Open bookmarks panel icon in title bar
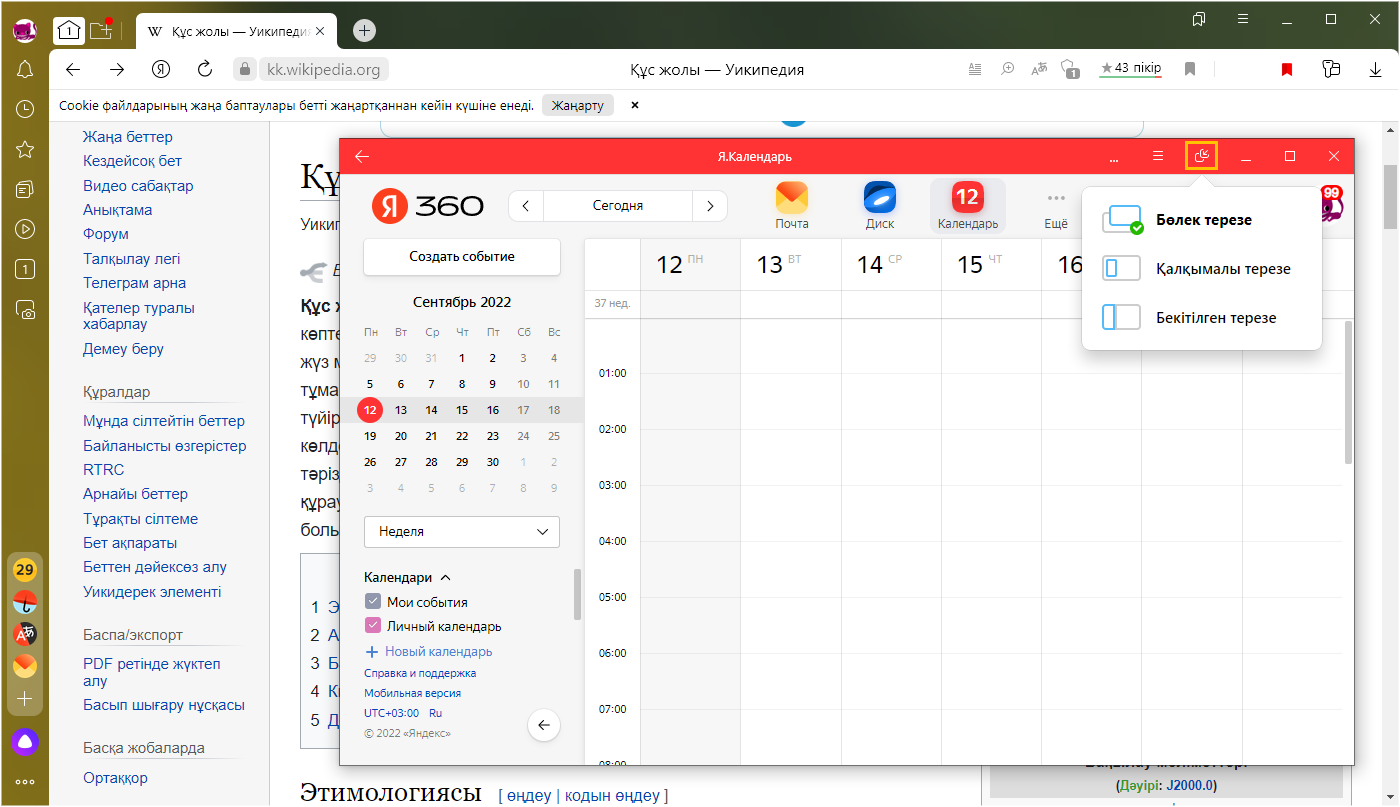 pos(1199,19)
